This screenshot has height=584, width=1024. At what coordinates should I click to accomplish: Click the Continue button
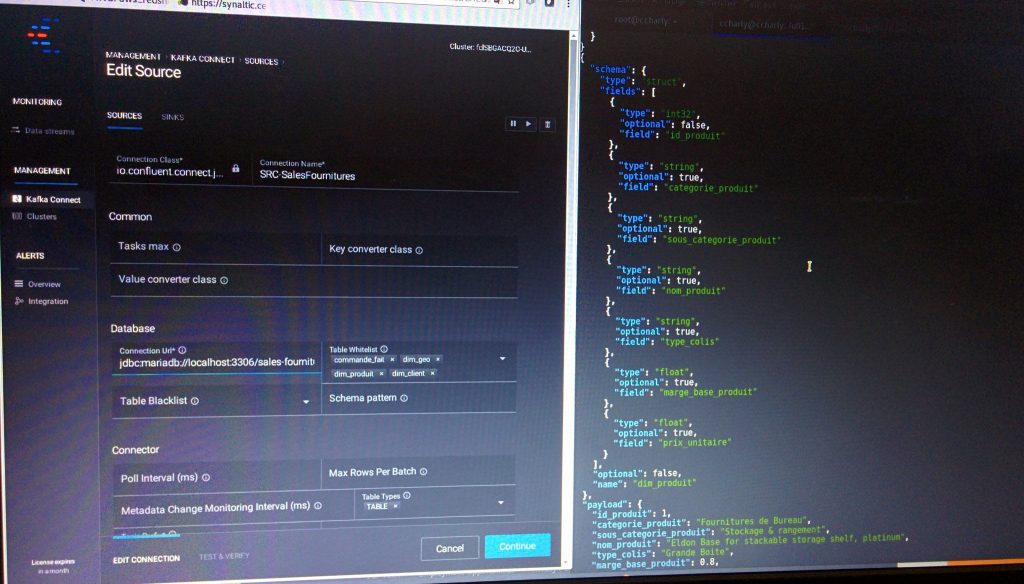tap(518, 547)
